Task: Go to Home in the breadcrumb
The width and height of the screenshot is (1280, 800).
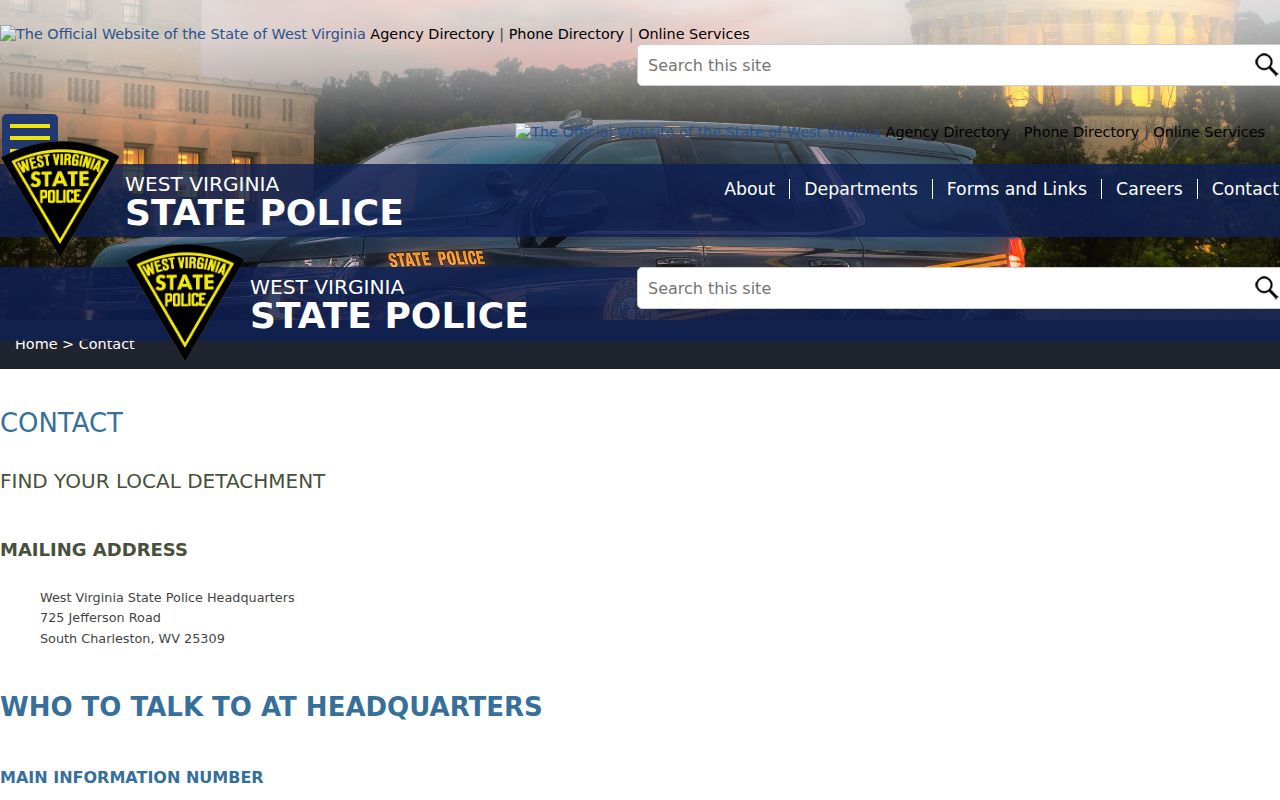Action: coord(36,344)
